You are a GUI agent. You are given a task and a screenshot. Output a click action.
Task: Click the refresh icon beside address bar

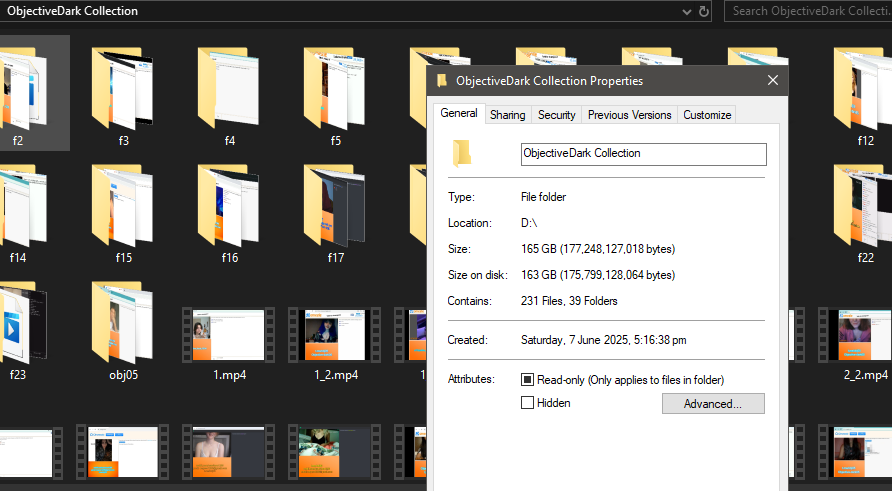coord(704,11)
